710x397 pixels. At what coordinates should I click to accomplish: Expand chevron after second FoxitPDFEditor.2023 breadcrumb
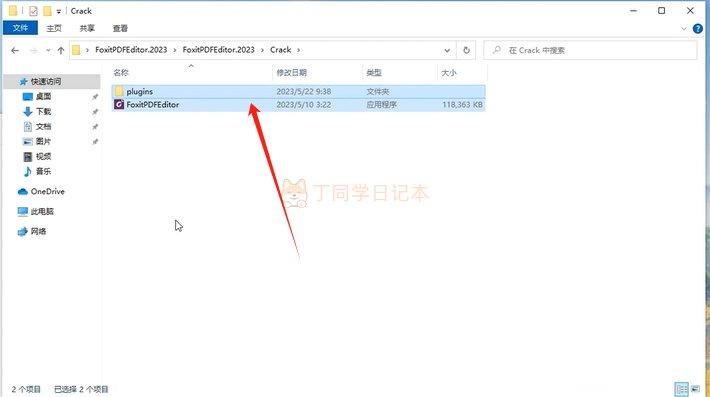pos(262,50)
